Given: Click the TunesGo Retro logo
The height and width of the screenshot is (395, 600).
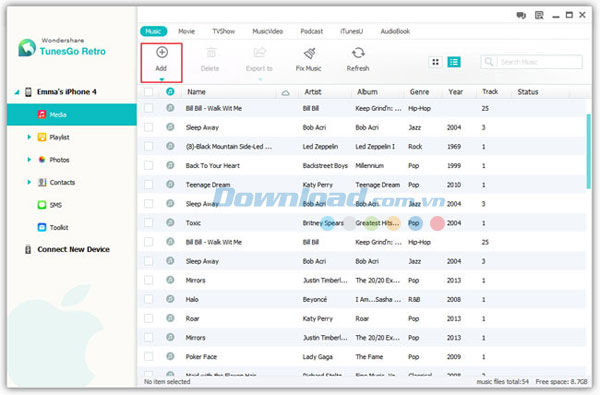Looking at the screenshot, I should pyautogui.click(x=27, y=48).
